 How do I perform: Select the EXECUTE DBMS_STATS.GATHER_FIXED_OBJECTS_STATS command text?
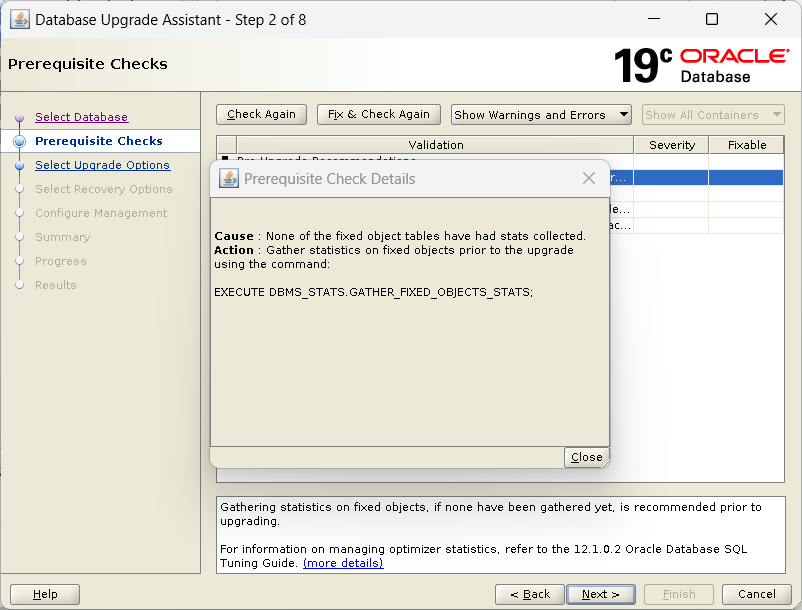coord(373,292)
